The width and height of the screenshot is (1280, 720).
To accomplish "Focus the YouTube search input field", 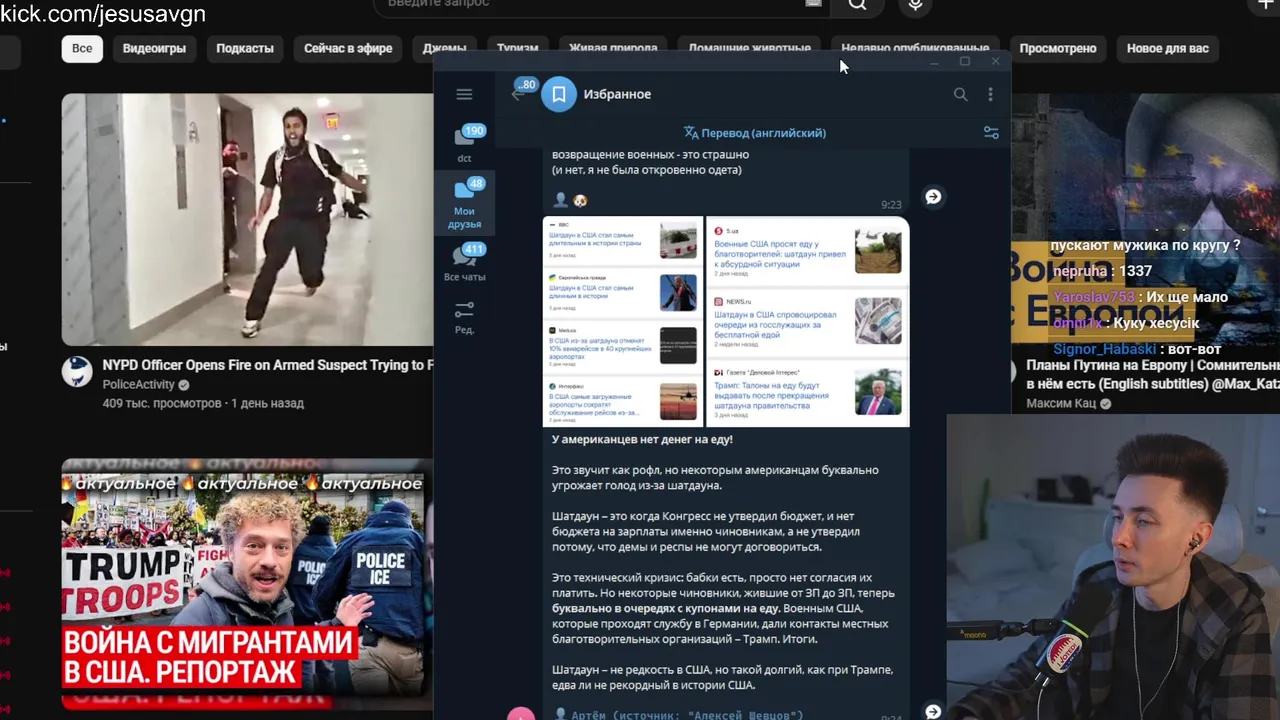I will click(x=600, y=5).
